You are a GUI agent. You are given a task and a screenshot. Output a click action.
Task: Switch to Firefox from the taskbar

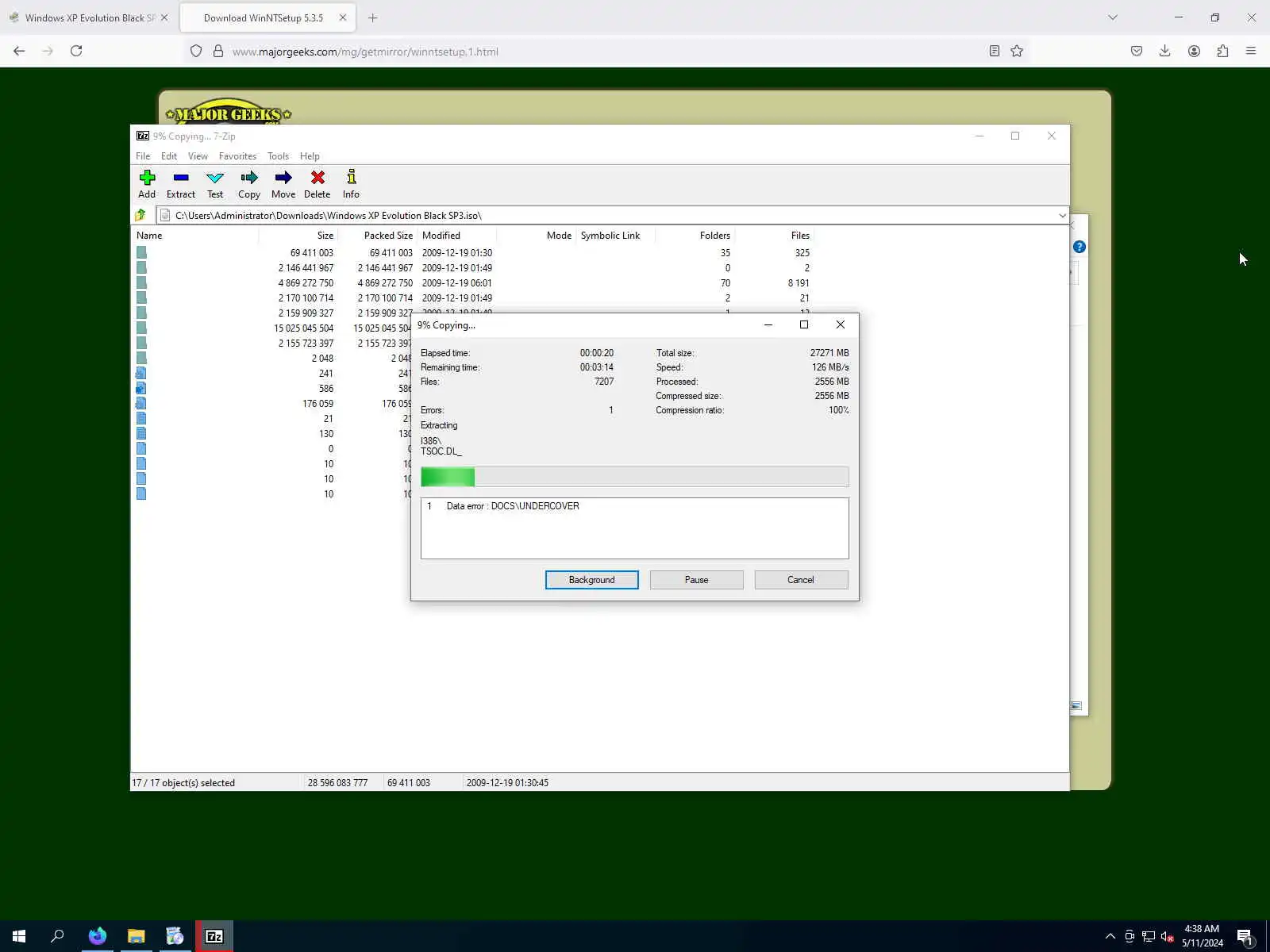[98, 936]
